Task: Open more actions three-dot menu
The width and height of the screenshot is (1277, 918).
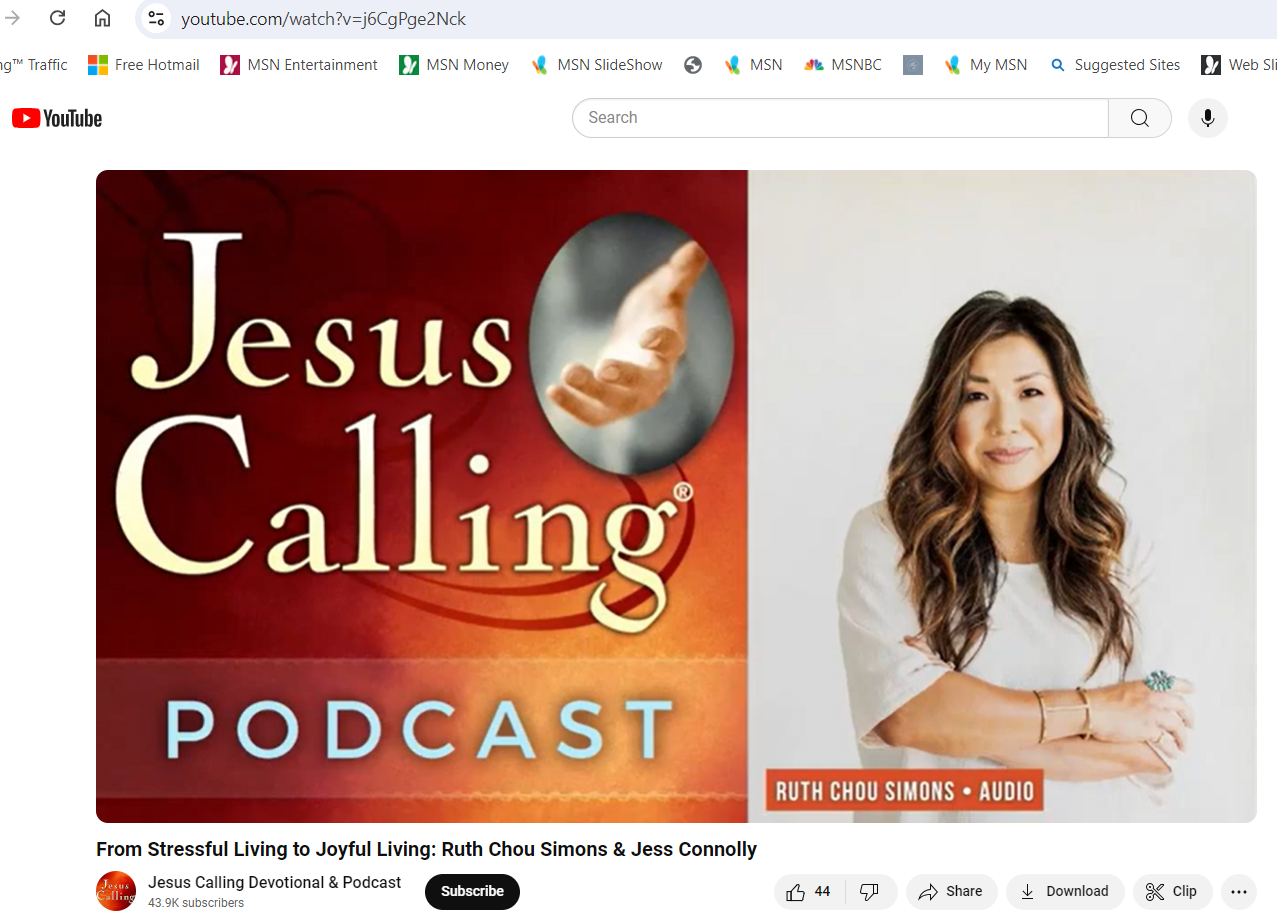Action: tap(1238, 892)
